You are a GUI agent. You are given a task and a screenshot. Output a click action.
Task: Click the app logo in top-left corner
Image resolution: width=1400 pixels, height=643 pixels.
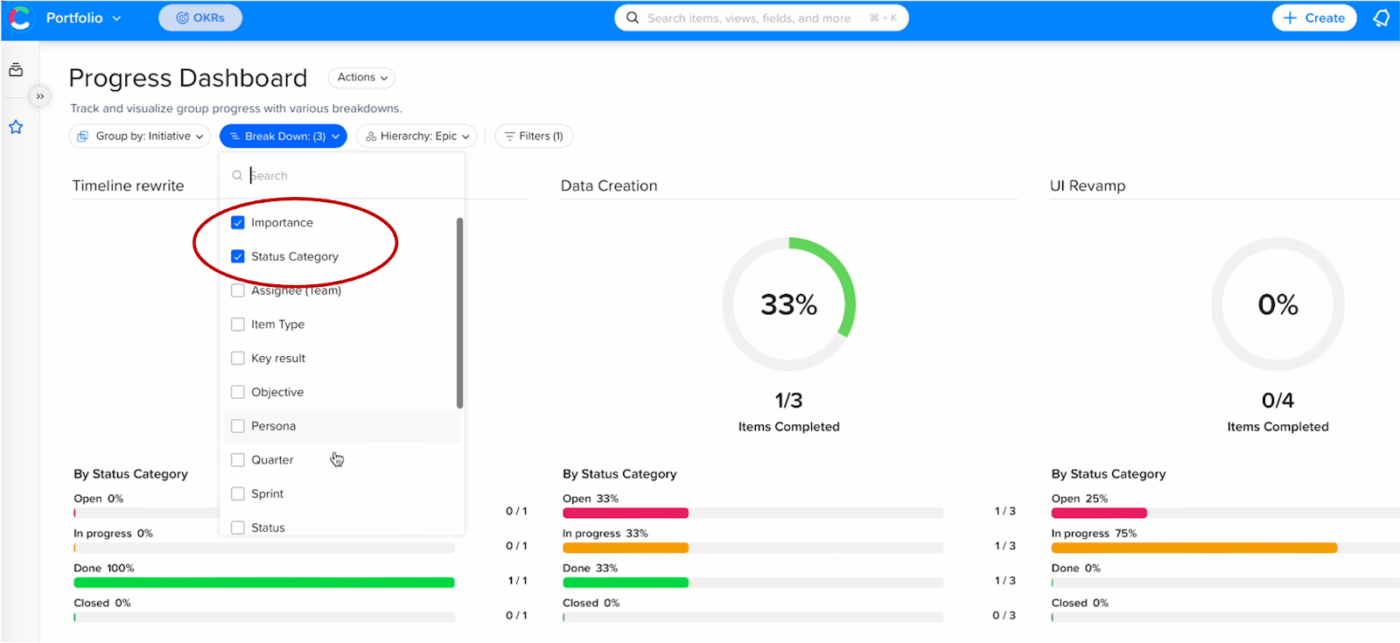click(20, 18)
